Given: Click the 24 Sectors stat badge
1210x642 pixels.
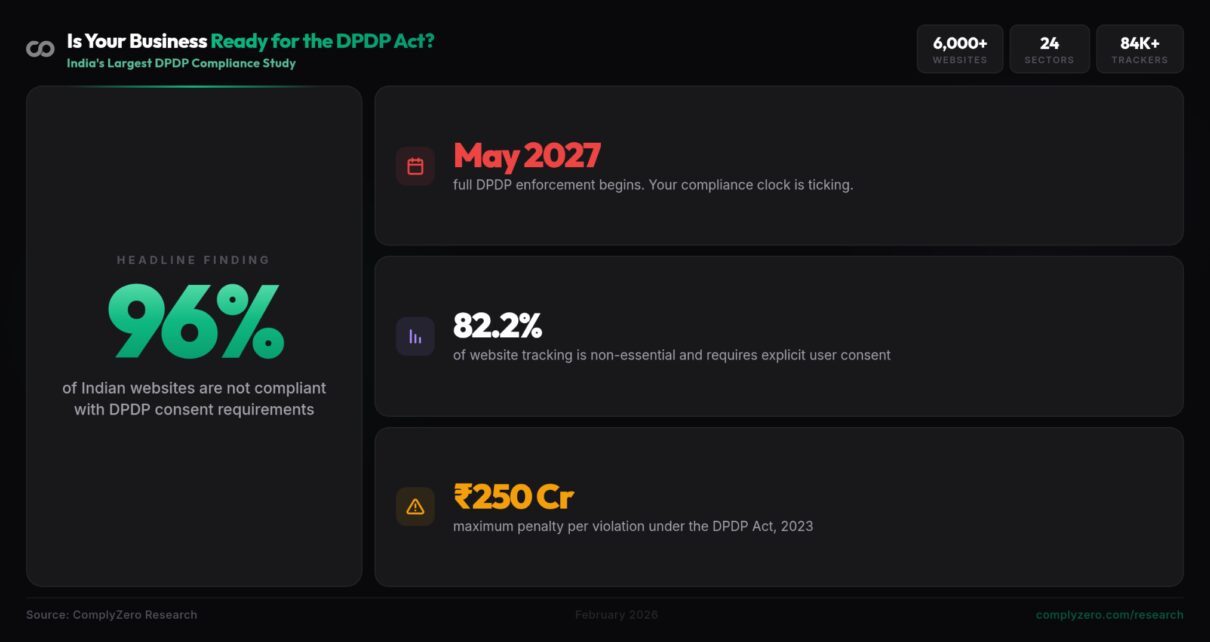Looking at the screenshot, I should pos(1049,49).
